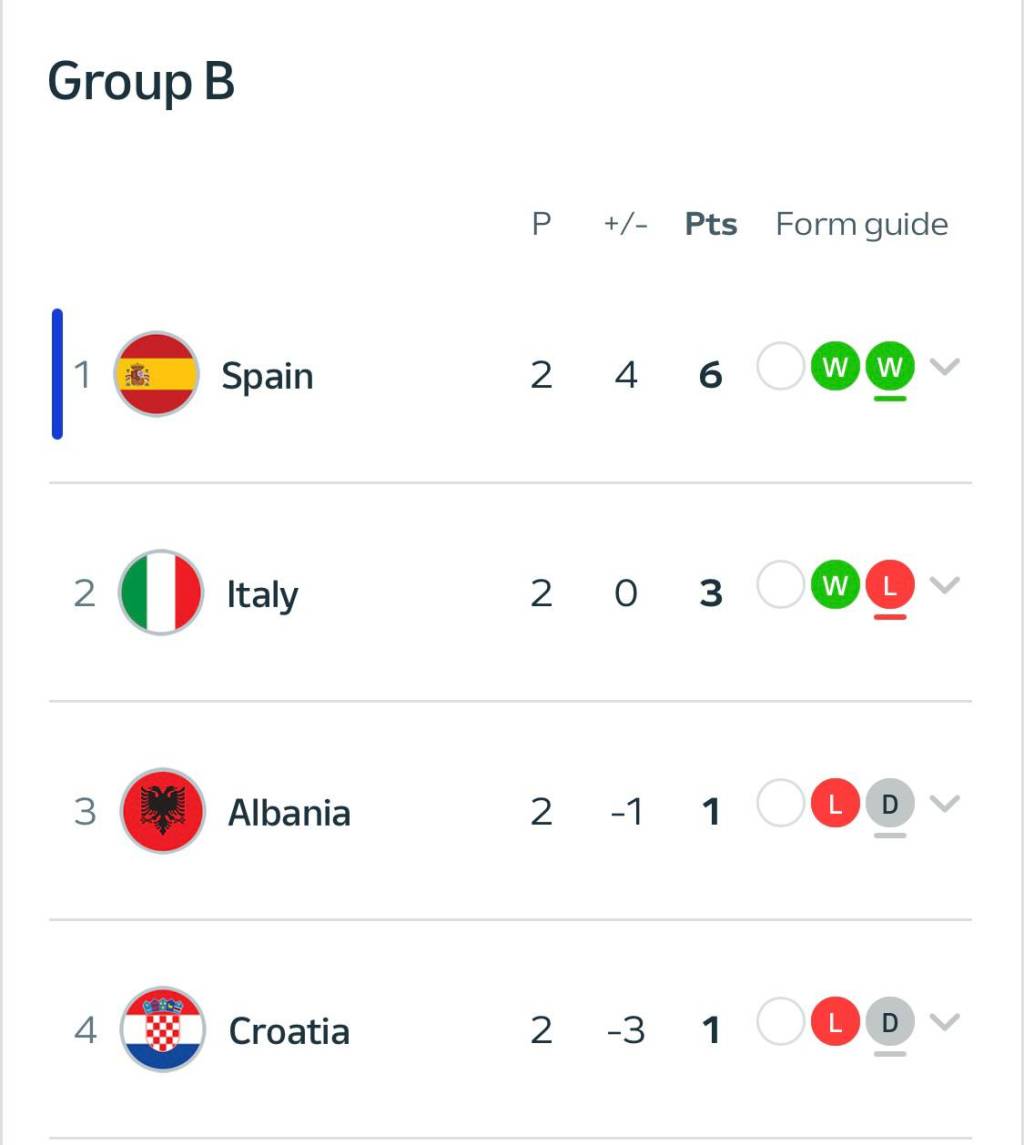Expand the Croatia row chevron
Viewport: 1024px width, 1145px height.
click(x=945, y=1021)
